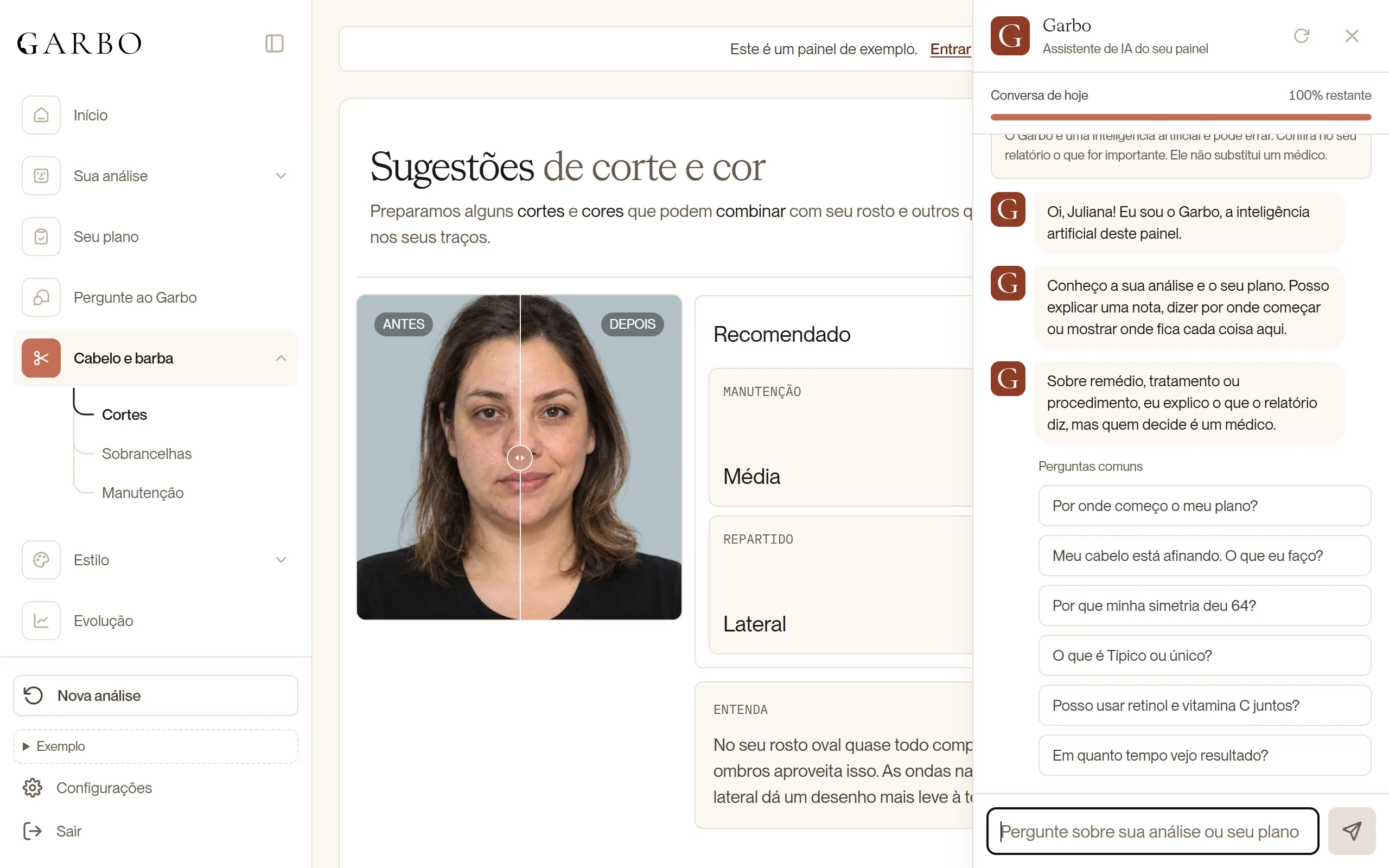Open the Seu plano menu item
1389x868 pixels.
(156, 237)
